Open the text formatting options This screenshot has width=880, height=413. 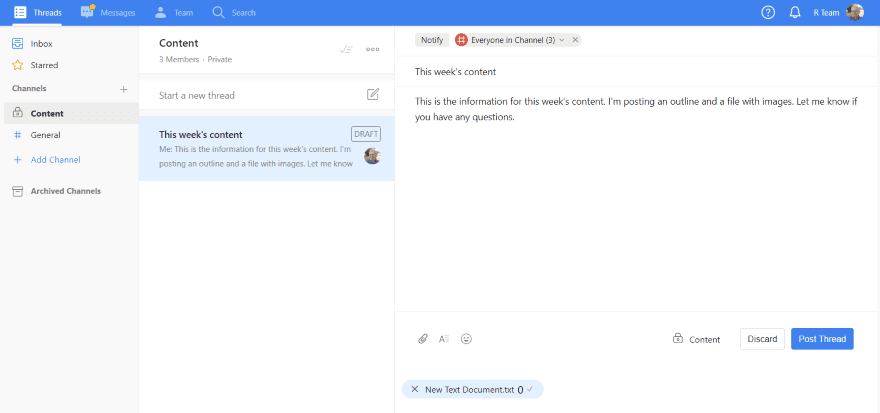tap(444, 339)
